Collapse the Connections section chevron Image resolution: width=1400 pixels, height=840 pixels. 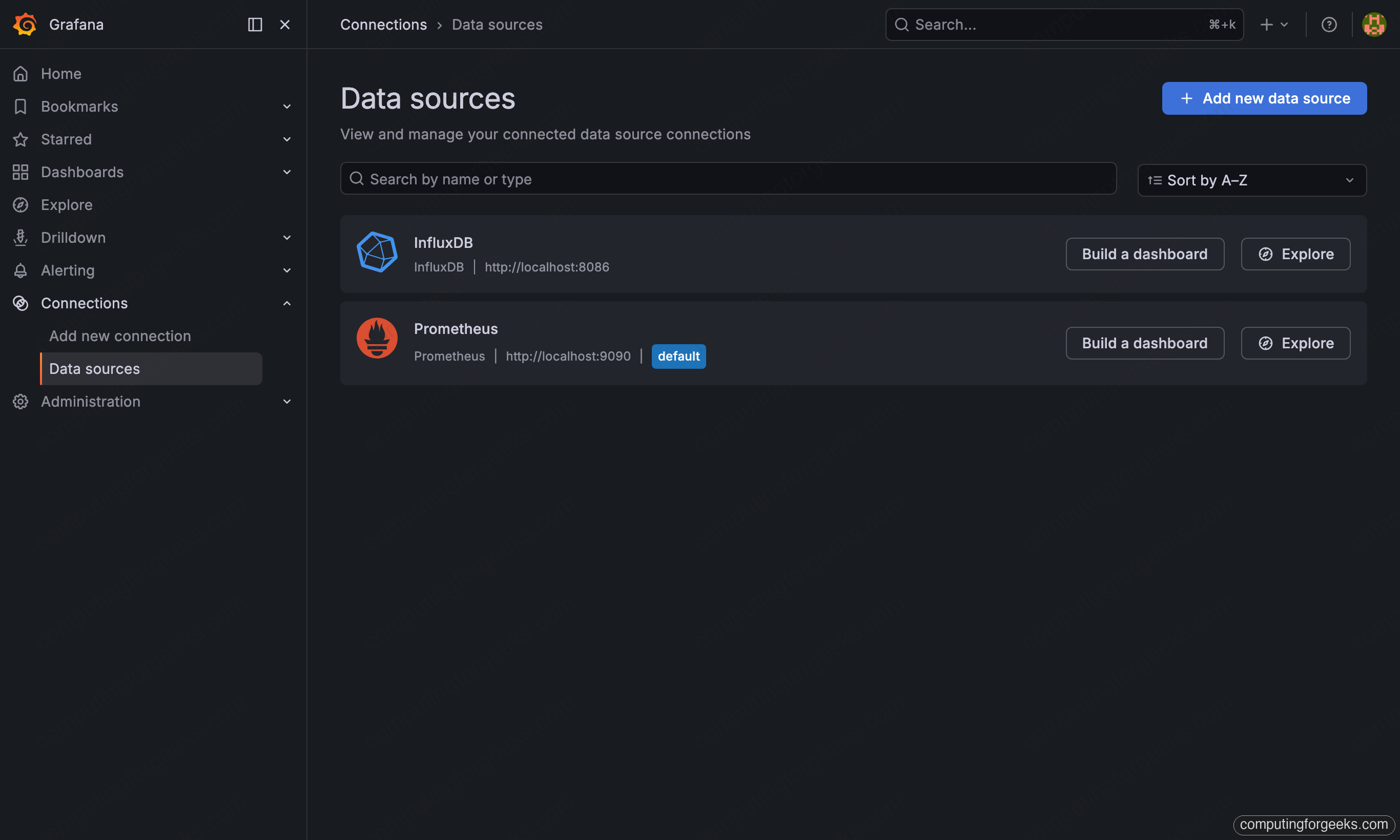pyautogui.click(x=287, y=303)
